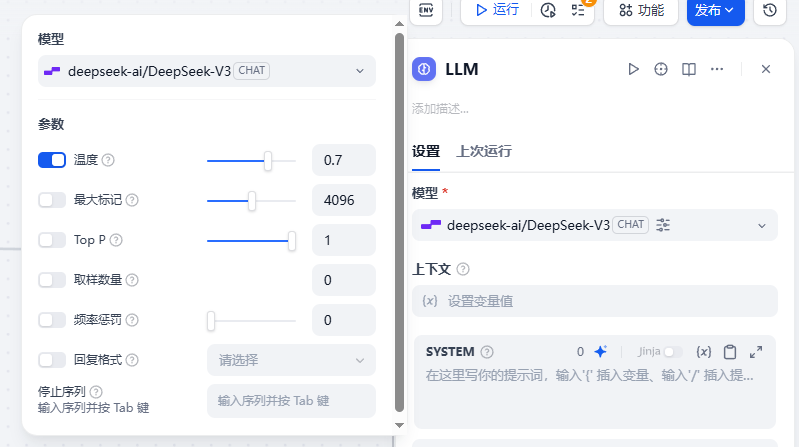The width and height of the screenshot is (799, 447).
Task: Open model parameter sliders icon next to CHAT
Action: [x=663, y=225]
